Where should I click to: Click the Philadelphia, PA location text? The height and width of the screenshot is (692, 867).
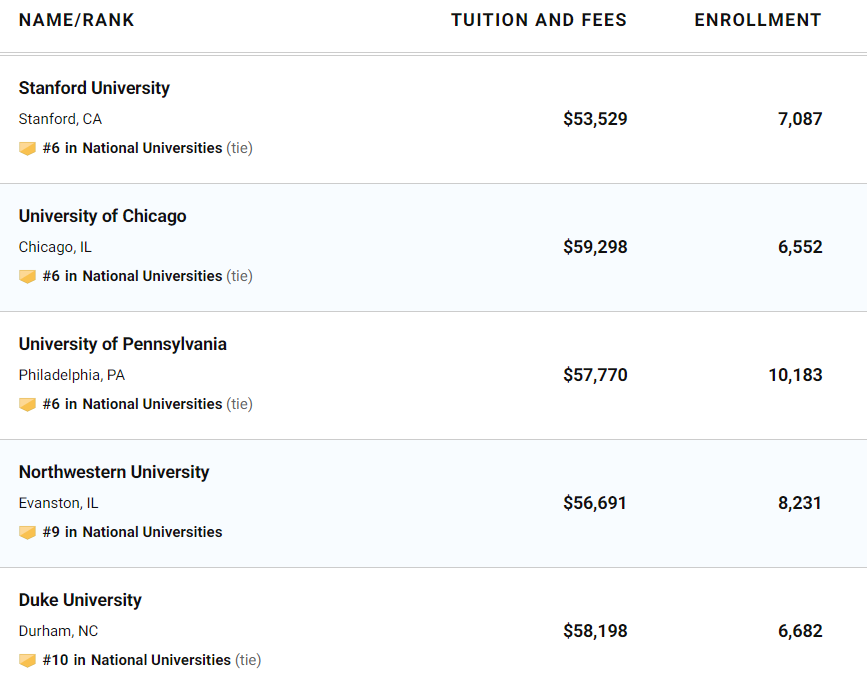(x=72, y=375)
